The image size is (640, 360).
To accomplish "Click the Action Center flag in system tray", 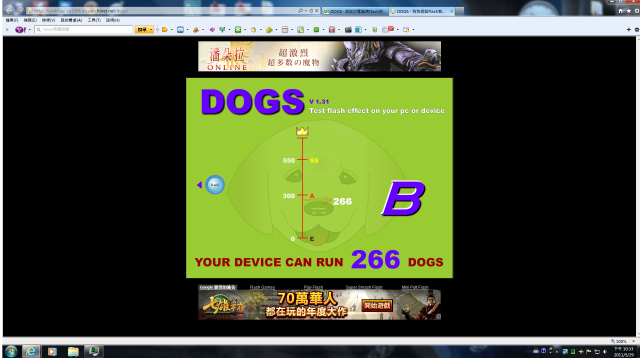I will (589, 351).
